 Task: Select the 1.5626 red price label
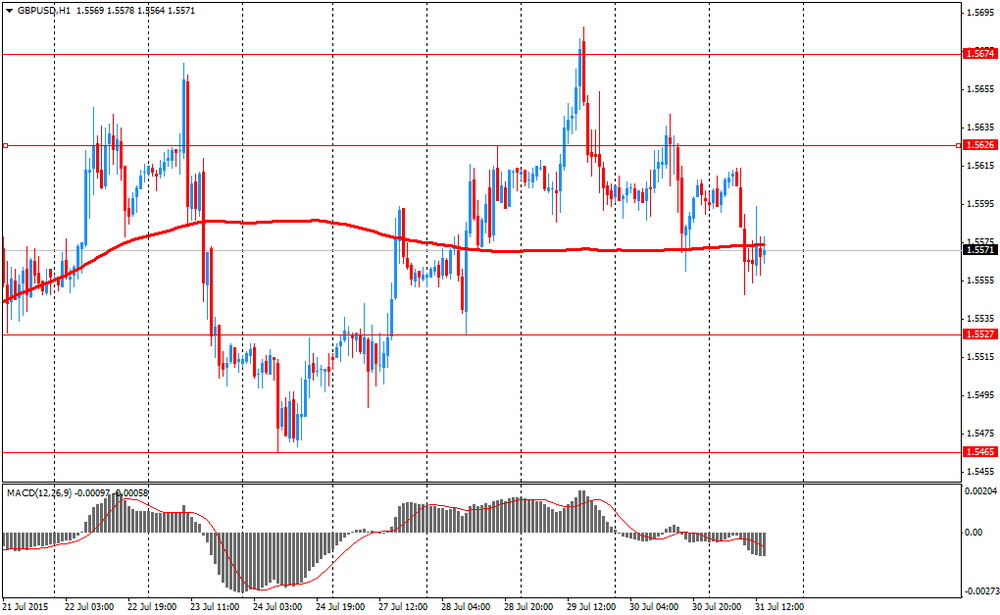[x=980, y=145]
